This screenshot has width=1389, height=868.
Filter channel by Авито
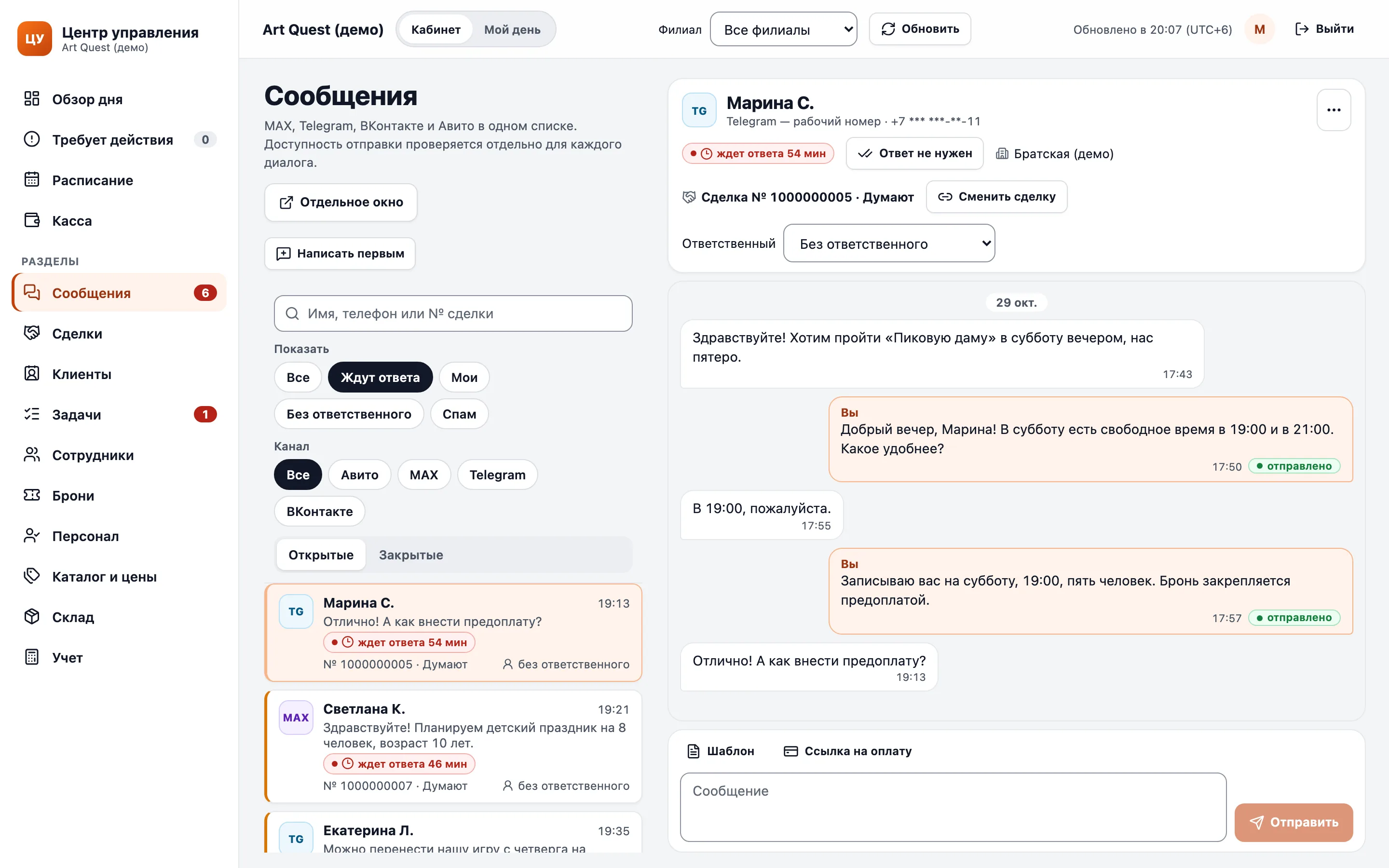coord(359,475)
